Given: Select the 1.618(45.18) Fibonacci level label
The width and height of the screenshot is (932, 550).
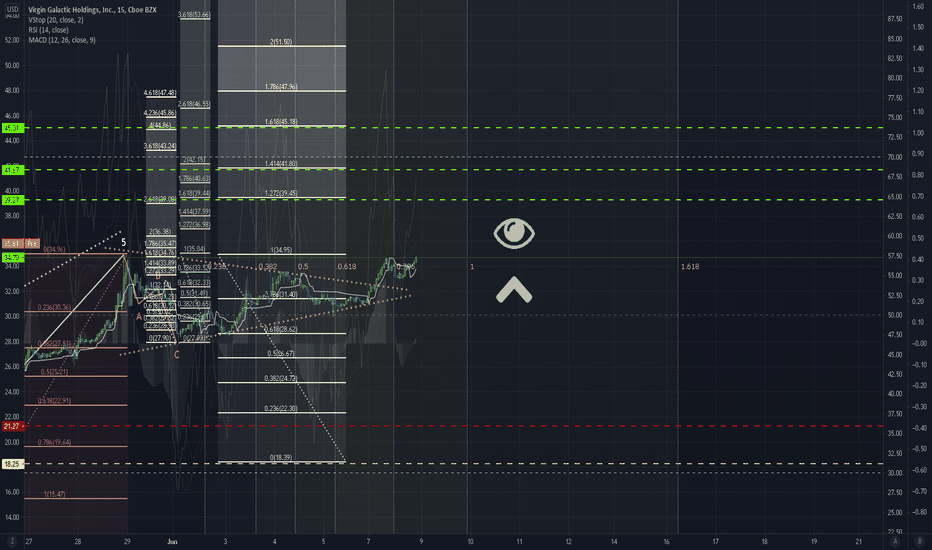Looking at the screenshot, I should 281,122.
